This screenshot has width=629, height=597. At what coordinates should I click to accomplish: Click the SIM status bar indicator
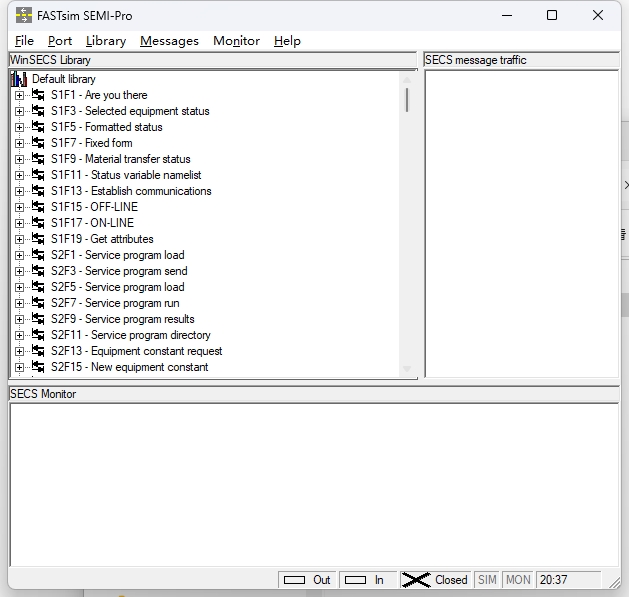487,580
